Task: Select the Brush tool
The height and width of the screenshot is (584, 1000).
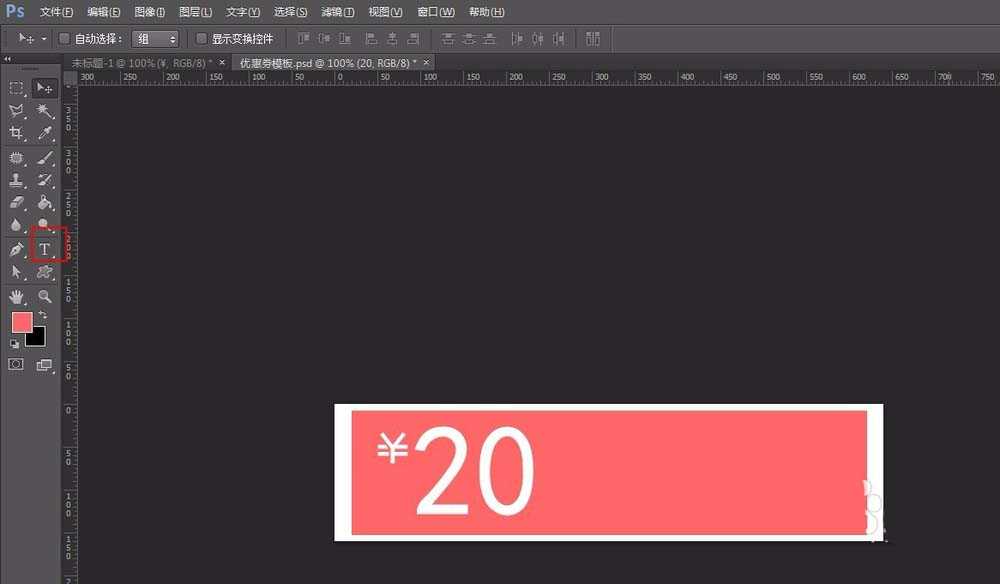Action: [45, 158]
